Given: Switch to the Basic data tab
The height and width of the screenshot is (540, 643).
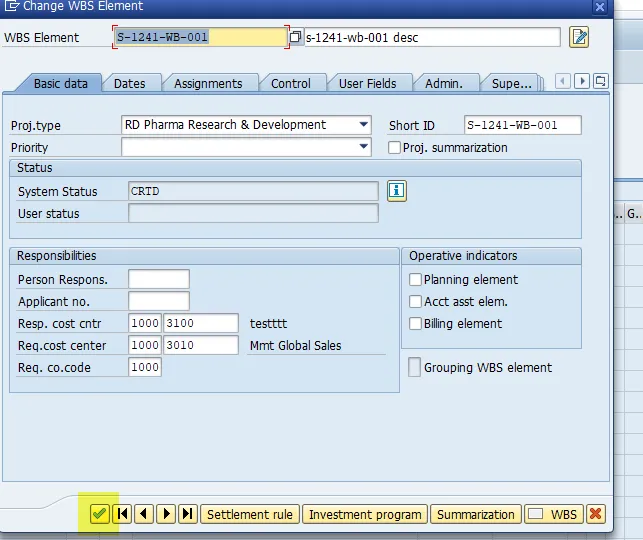Looking at the screenshot, I should click(61, 84).
